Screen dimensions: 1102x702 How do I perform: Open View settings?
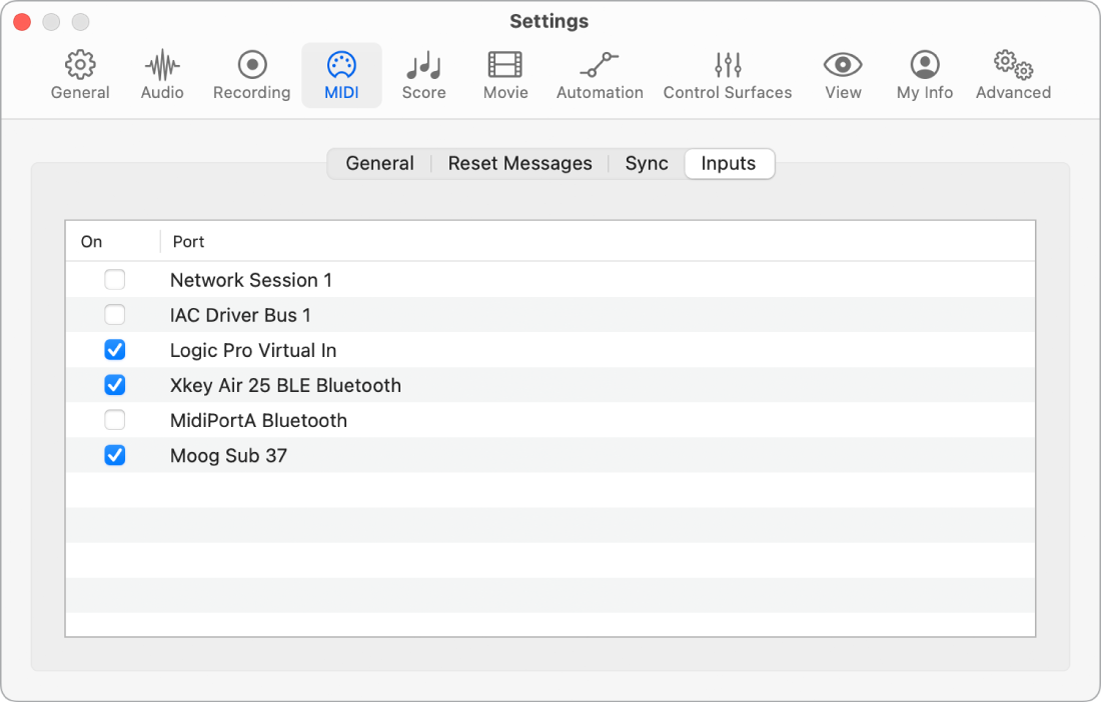[842, 74]
